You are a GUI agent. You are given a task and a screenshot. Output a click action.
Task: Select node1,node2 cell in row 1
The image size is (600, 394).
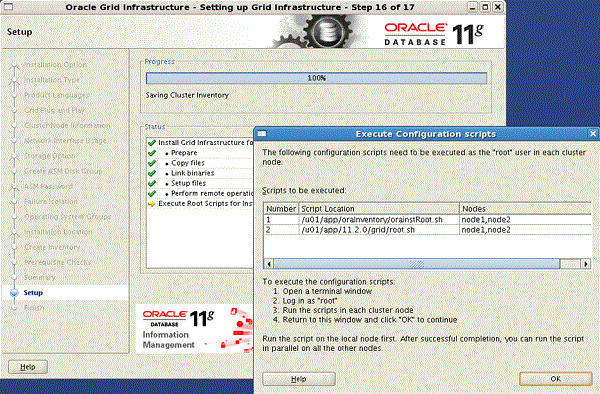tap(525, 220)
